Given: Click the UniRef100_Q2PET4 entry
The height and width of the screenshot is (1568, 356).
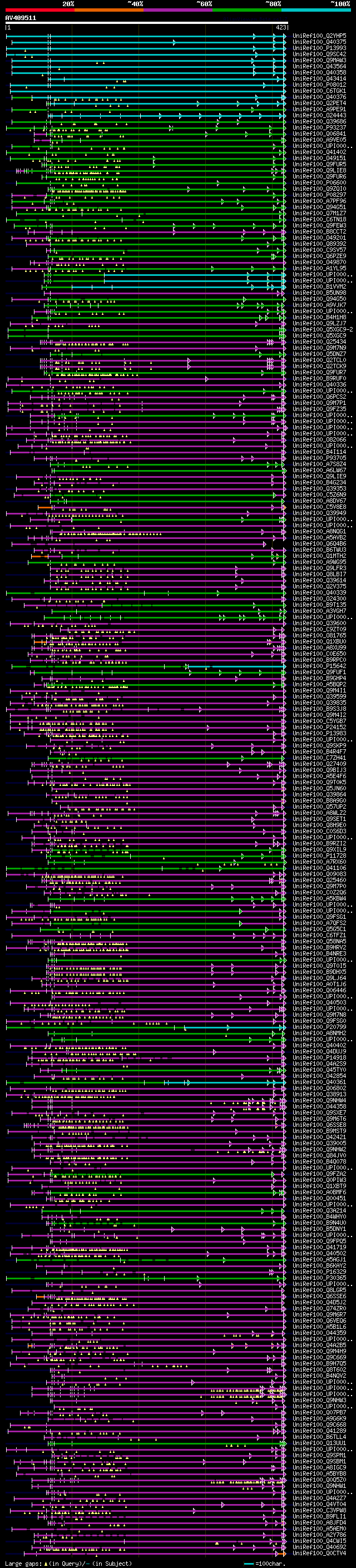Looking at the screenshot, I should click(x=319, y=103).
